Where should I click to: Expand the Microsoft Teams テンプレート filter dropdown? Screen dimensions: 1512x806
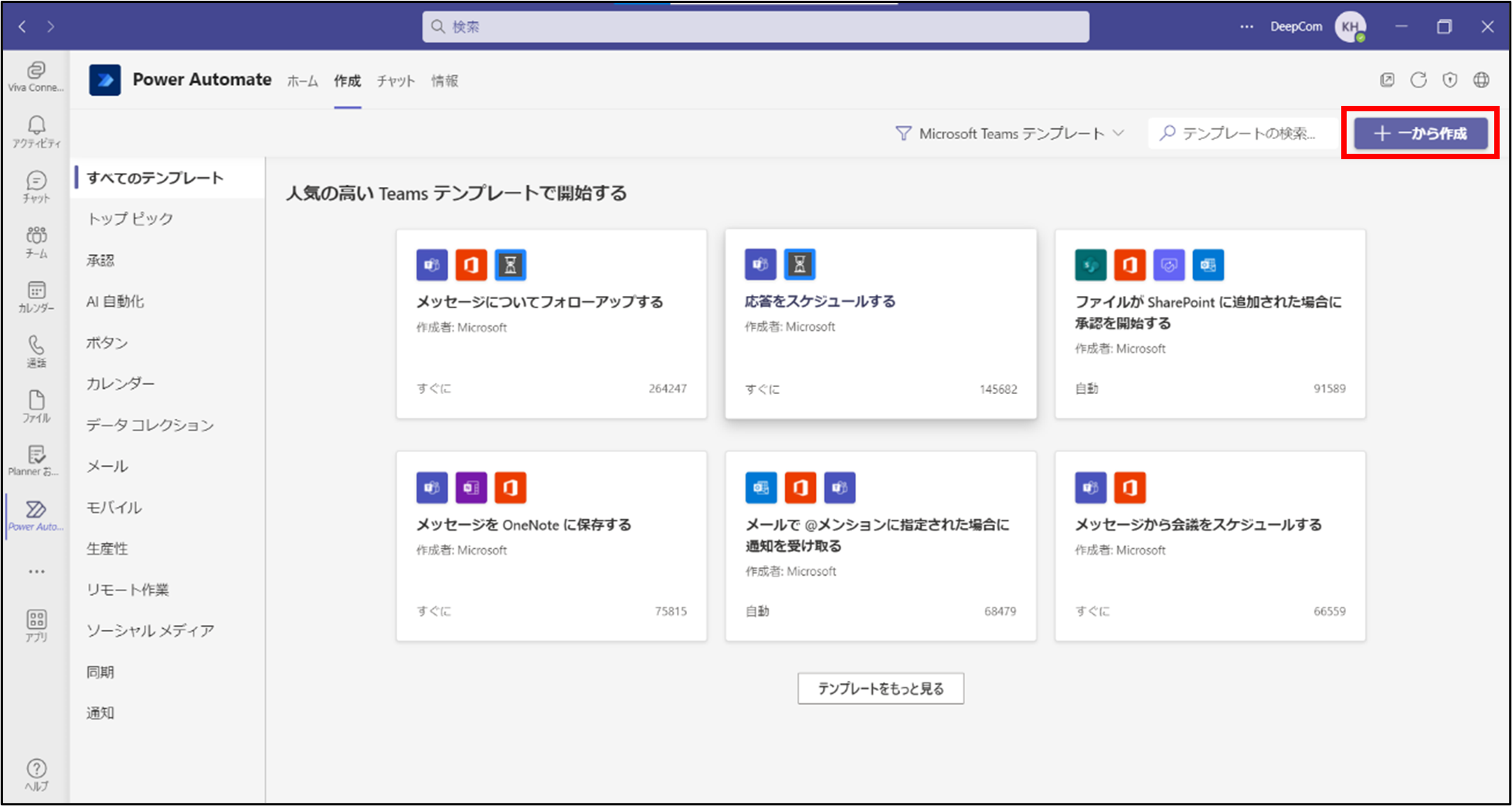click(x=1011, y=134)
